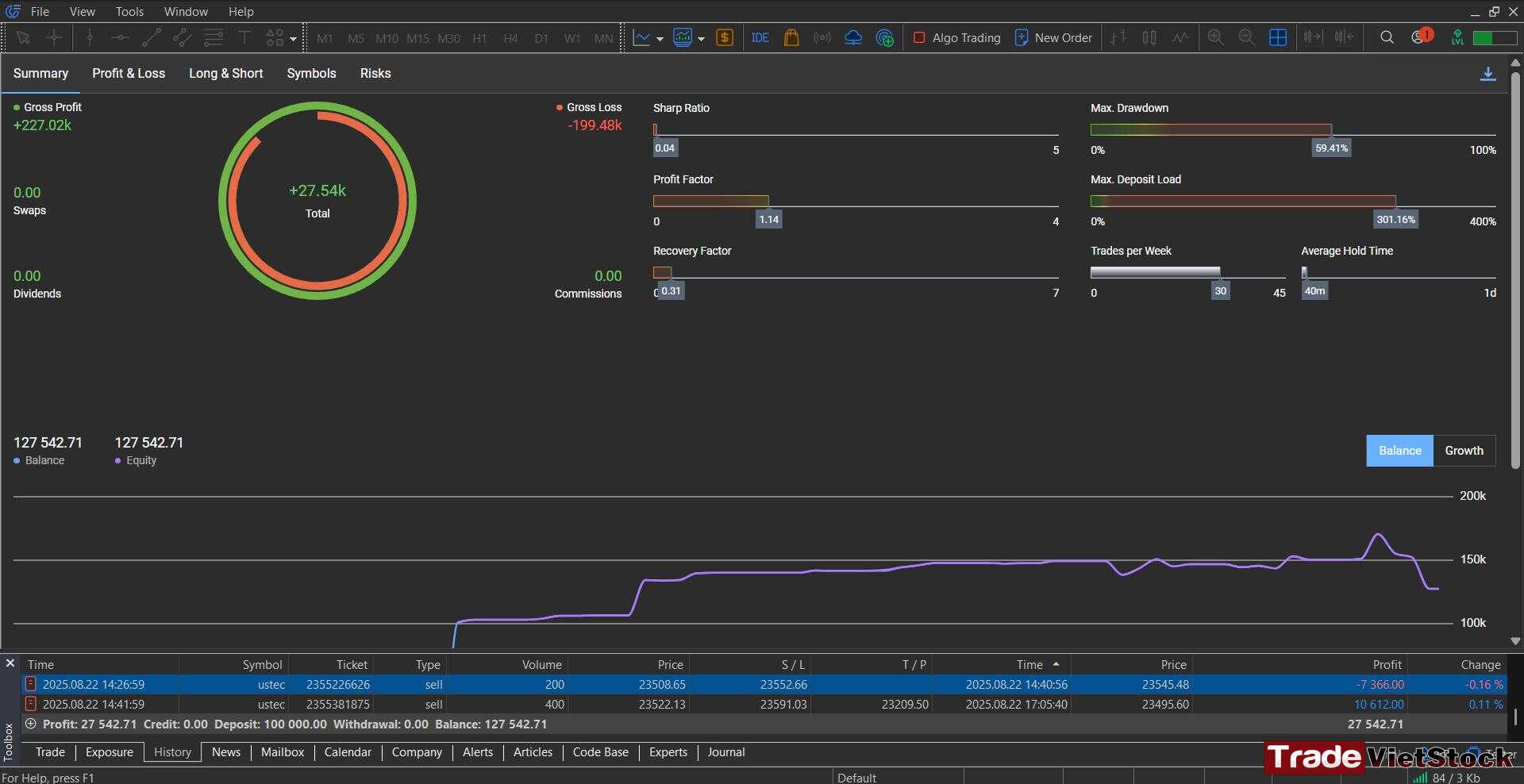Open the Window menu

pos(186,11)
